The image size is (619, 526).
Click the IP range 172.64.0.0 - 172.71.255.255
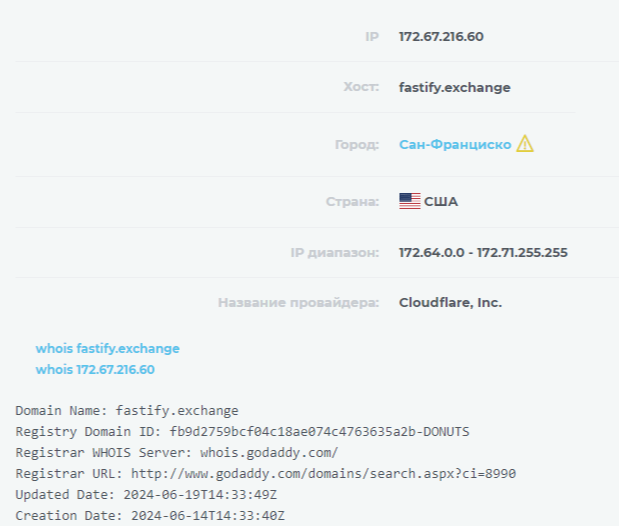(x=483, y=253)
